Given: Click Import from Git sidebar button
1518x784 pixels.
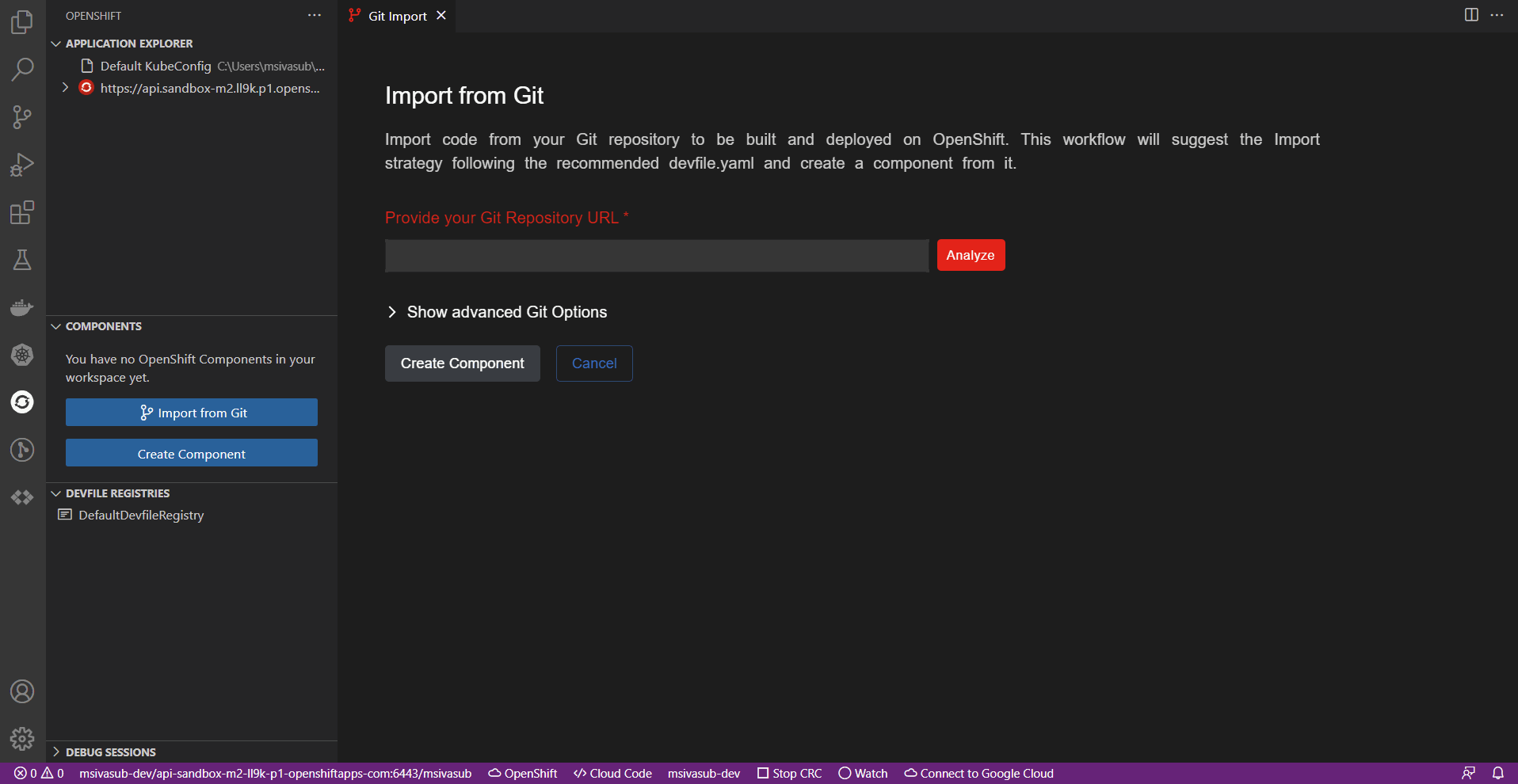Looking at the screenshot, I should 192,413.
